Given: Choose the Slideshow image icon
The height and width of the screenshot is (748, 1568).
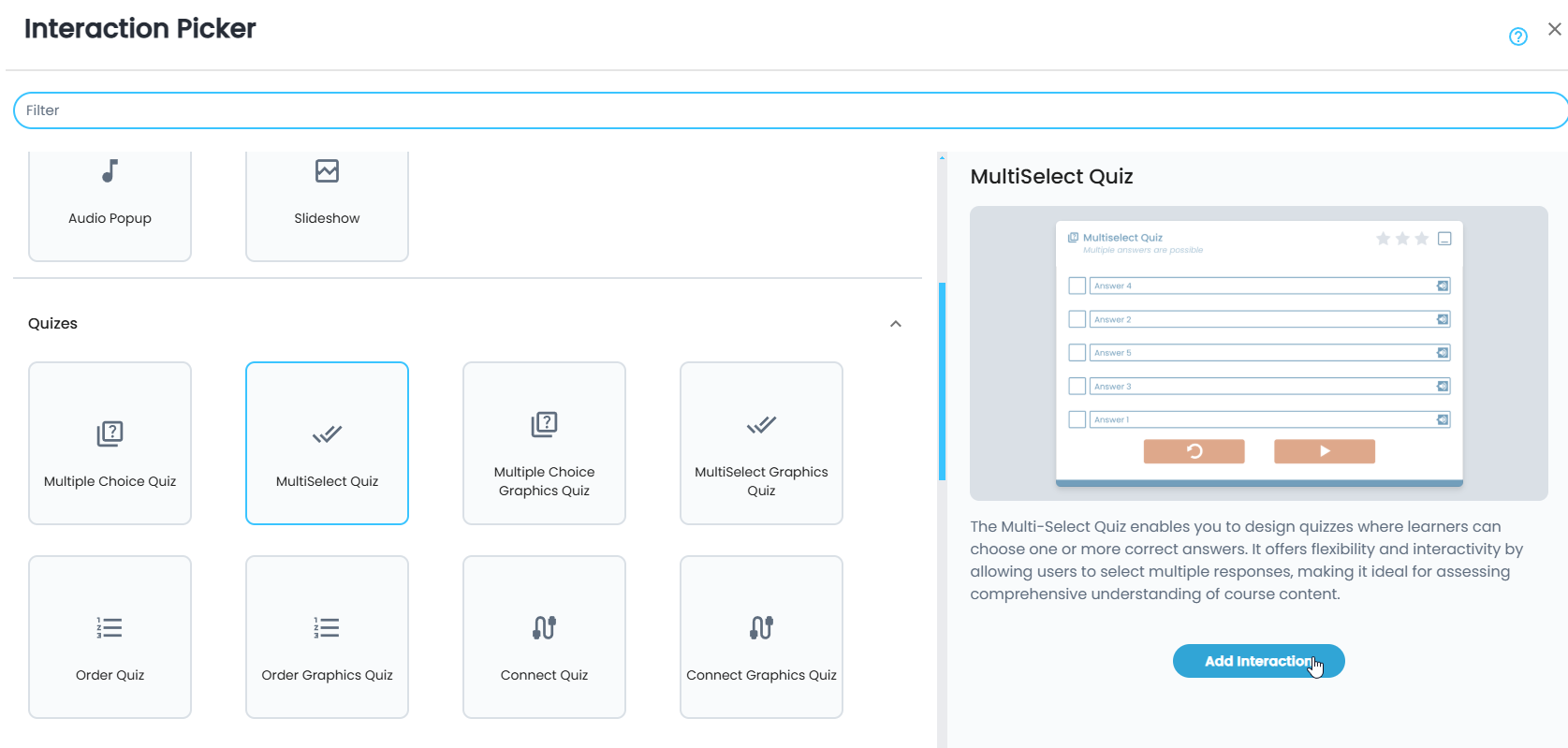Looking at the screenshot, I should [x=327, y=171].
